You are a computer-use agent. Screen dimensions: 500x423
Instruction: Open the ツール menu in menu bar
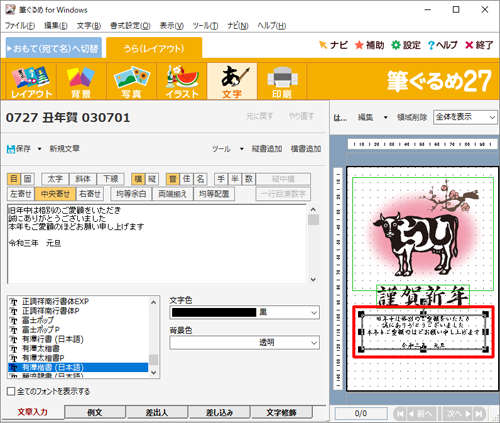[x=205, y=26]
